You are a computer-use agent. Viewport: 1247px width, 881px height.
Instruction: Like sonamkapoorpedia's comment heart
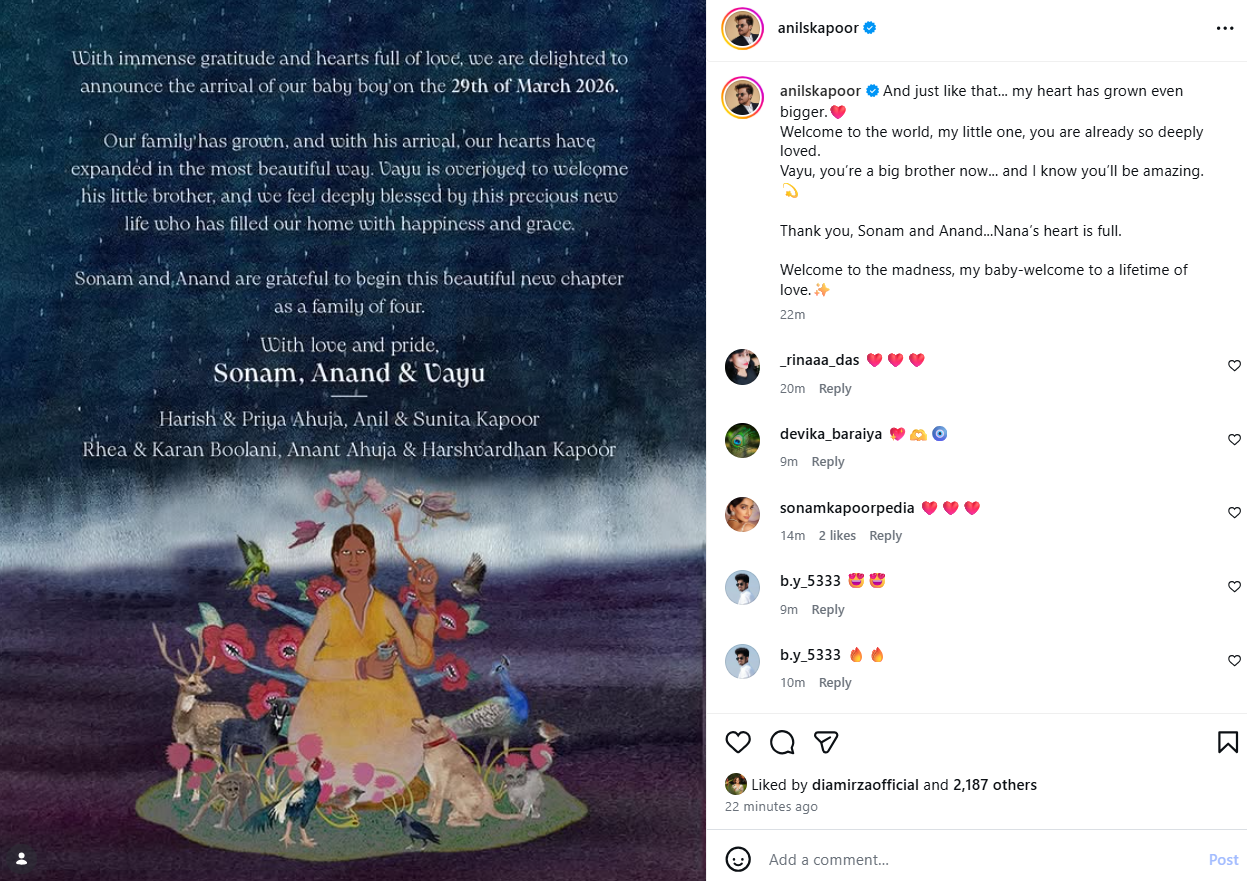(x=1234, y=513)
